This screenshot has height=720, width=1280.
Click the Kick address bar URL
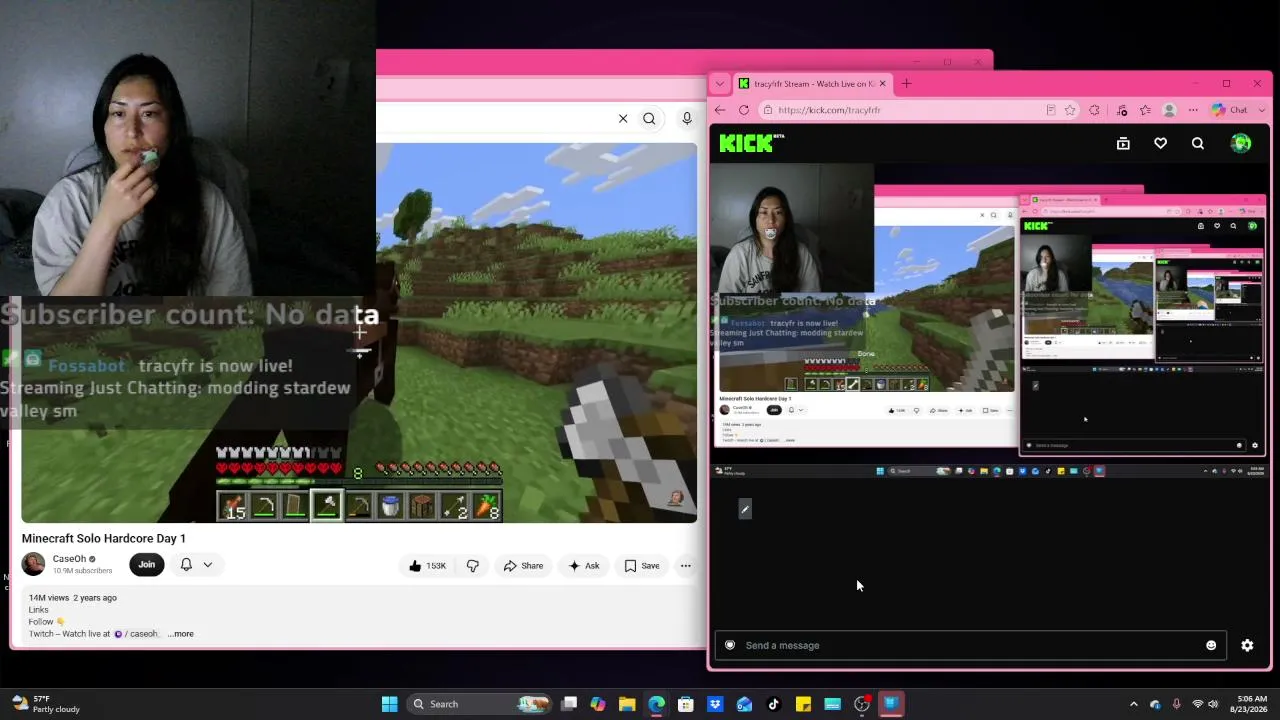click(x=829, y=110)
